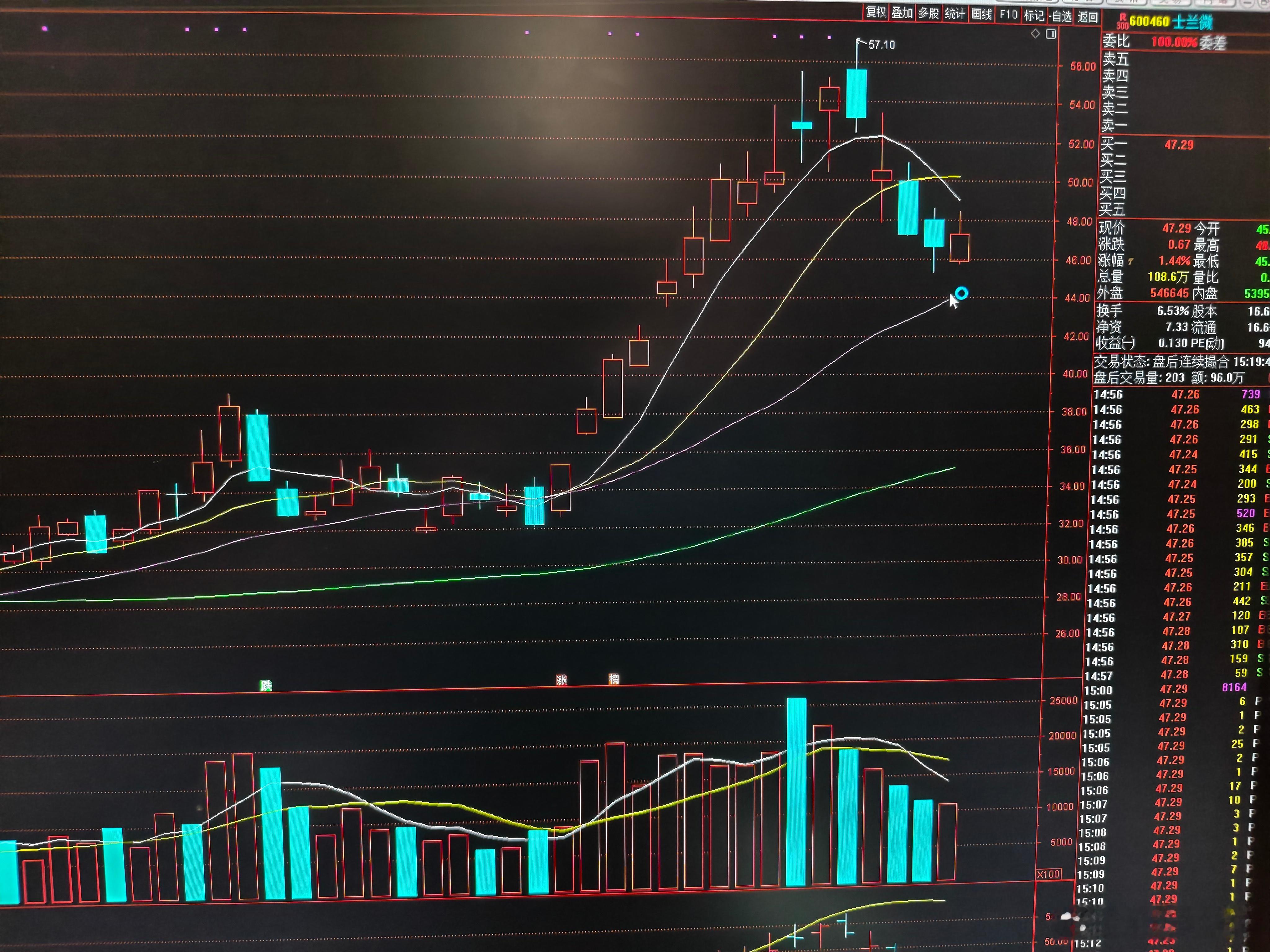Click -自选 to remove from watchlist

coord(1060,17)
